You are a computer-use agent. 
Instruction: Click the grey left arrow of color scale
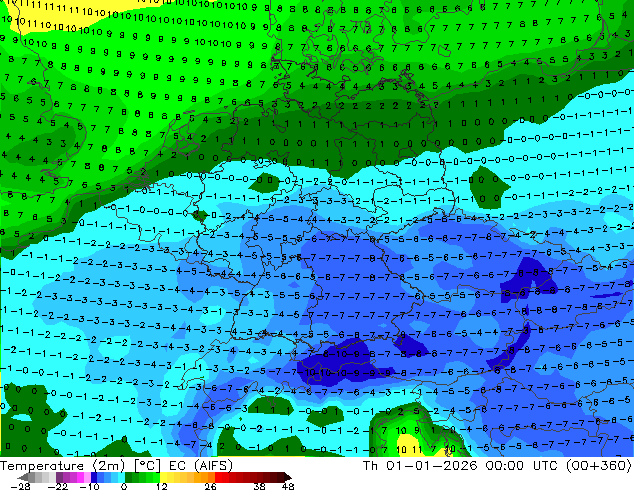[x=23, y=477]
